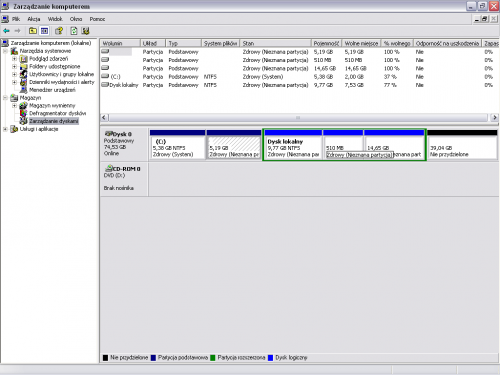Click the Zarządzanie dyskami icon

(x=23, y=121)
